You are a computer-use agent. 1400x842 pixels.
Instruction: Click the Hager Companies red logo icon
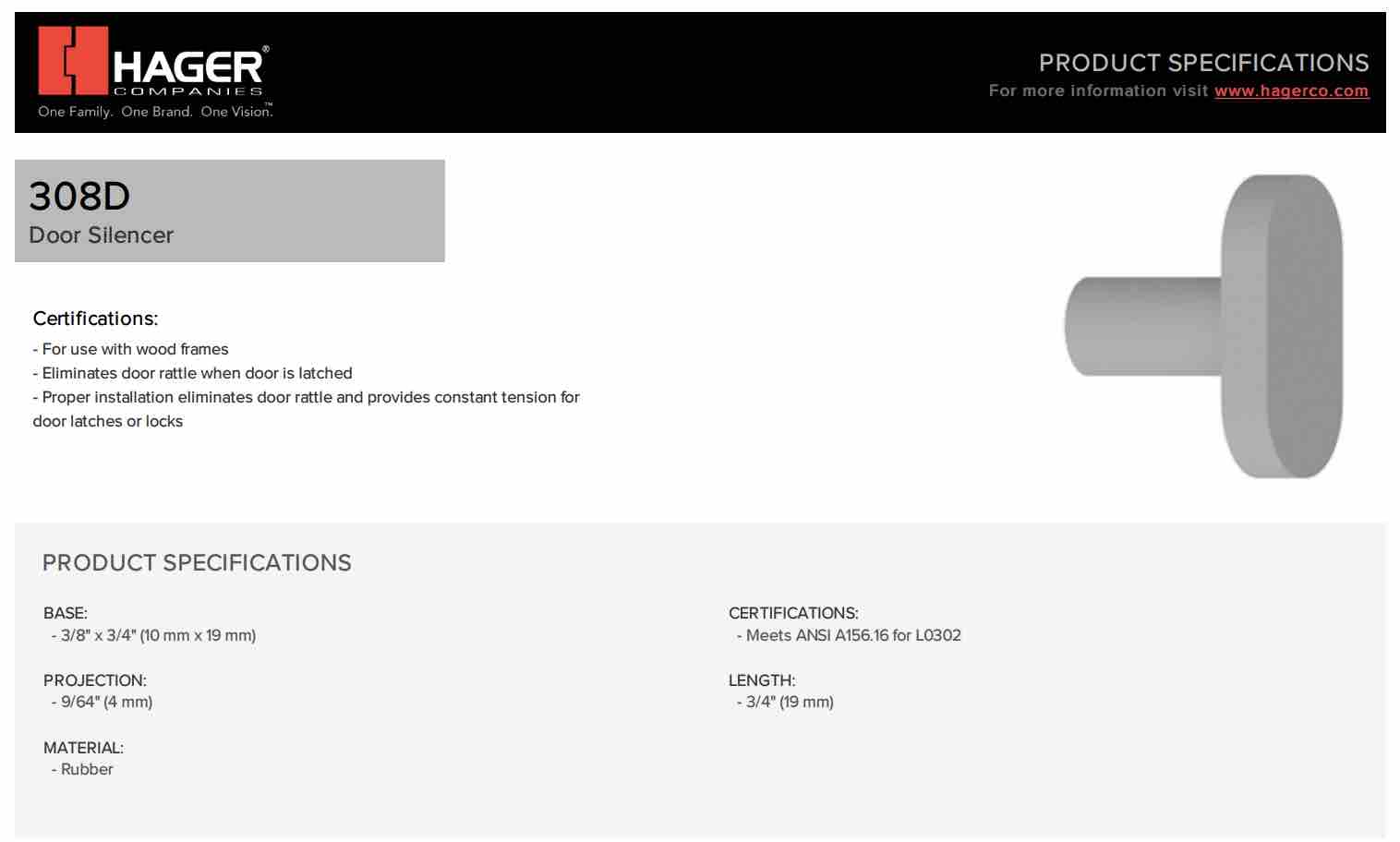coord(73,60)
